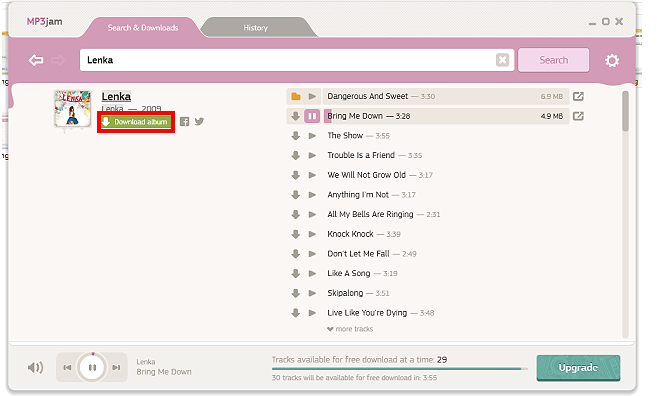Open Lenka album title link
The width and height of the screenshot is (657, 396).
click(116, 96)
